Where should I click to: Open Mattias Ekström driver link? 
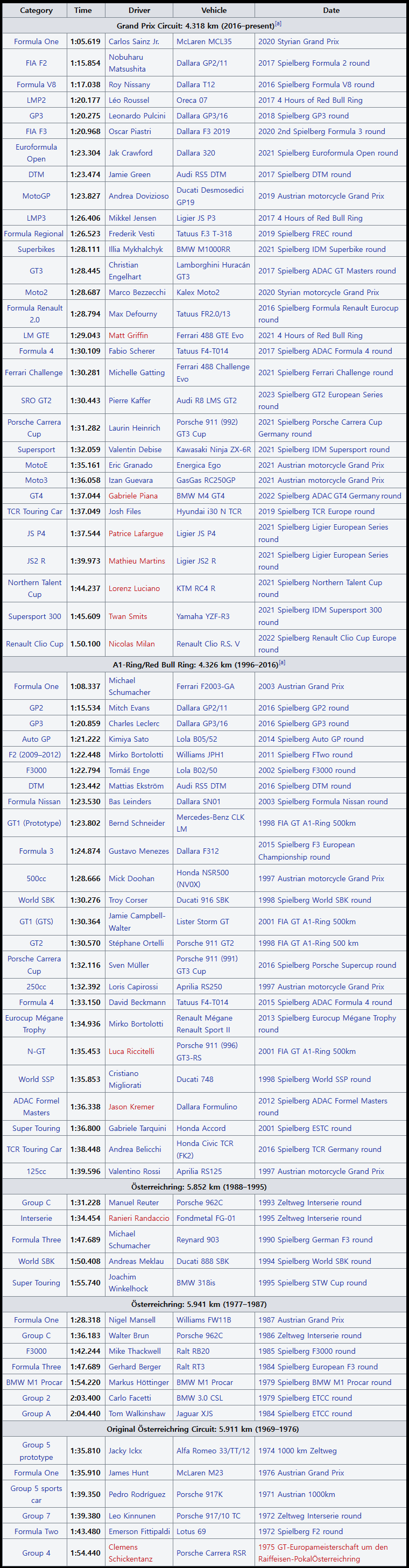click(136, 786)
